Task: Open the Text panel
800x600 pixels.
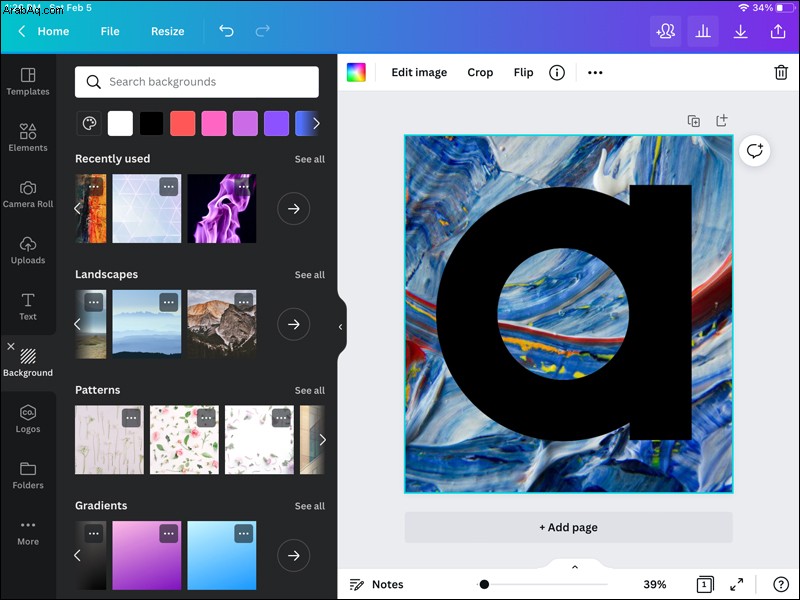Action: tap(28, 306)
